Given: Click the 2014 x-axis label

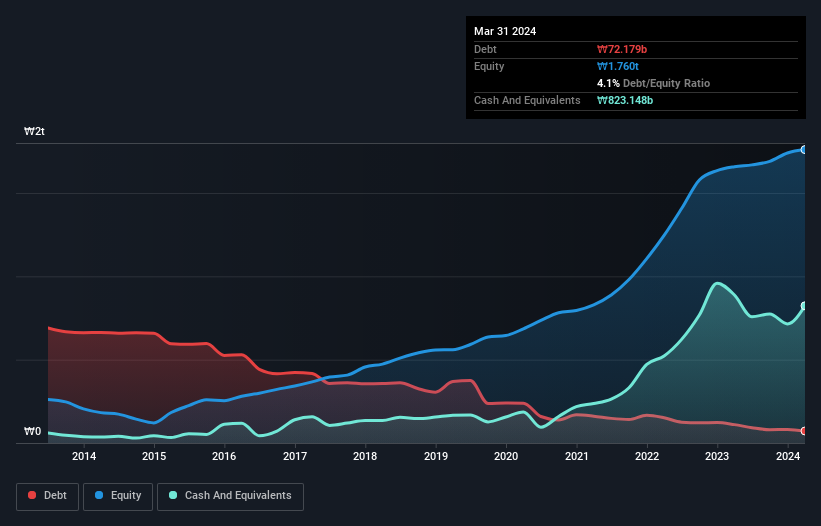Looking at the screenshot, I should (84, 456).
